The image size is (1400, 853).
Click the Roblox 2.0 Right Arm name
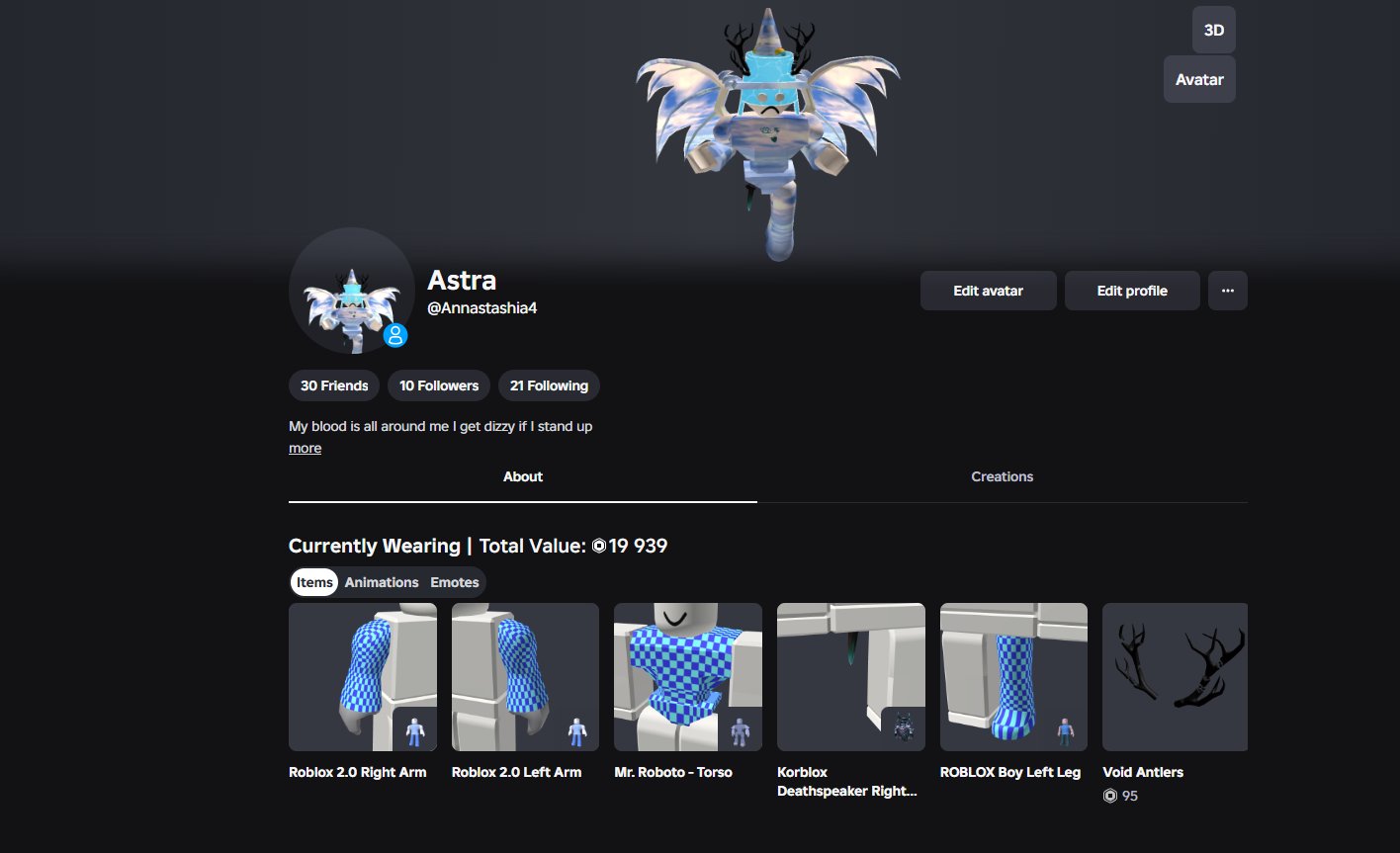[358, 772]
